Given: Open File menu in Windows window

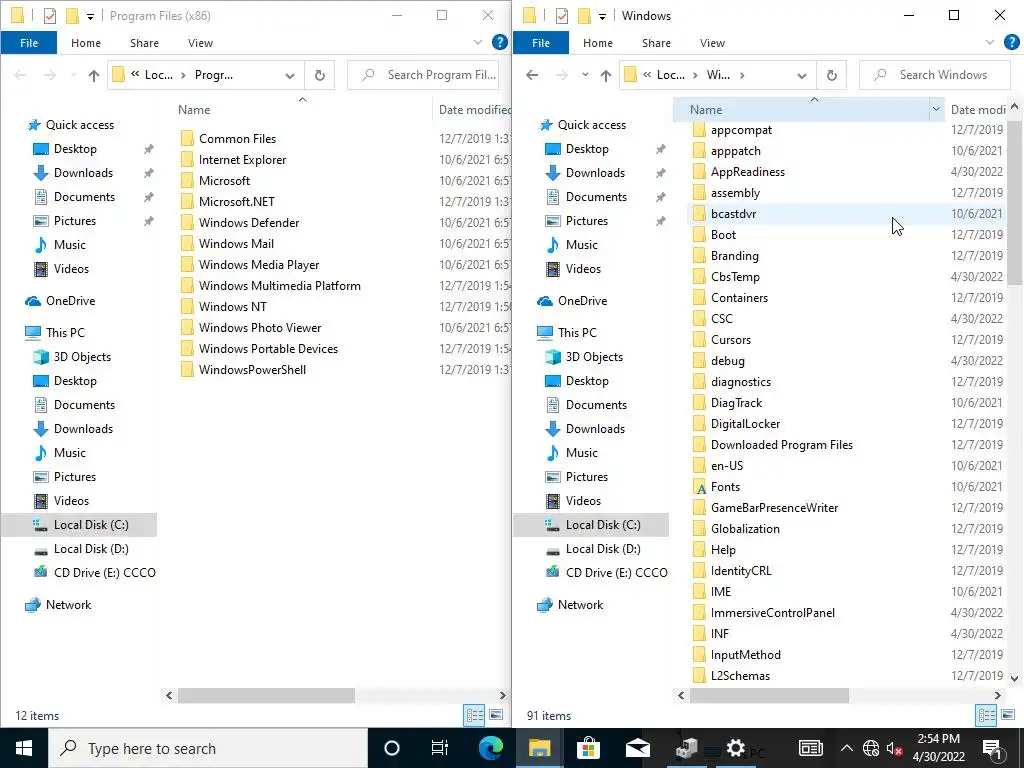Looking at the screenshot, I should tap(541, 42).
